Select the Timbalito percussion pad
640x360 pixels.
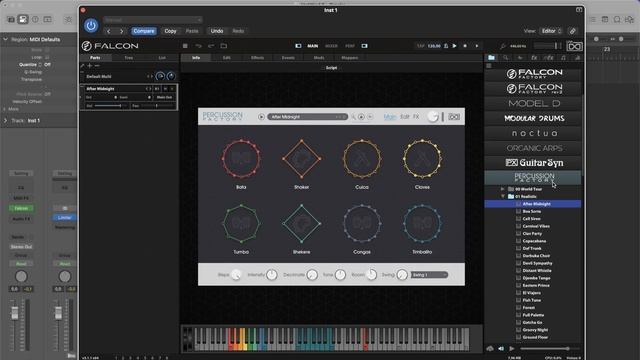click(422, 224)
